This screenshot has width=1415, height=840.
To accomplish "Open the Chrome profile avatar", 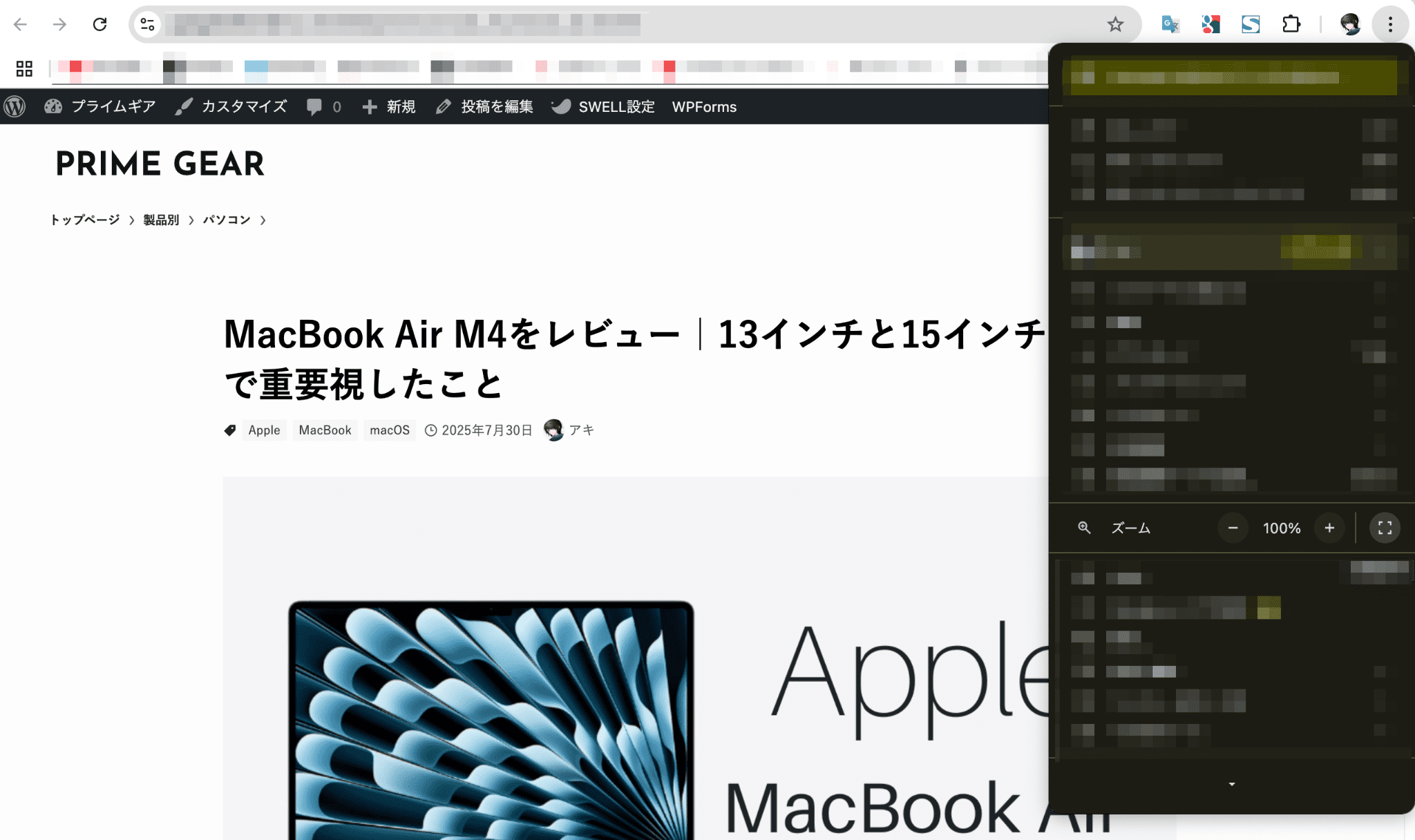I will pos(1350,25).
